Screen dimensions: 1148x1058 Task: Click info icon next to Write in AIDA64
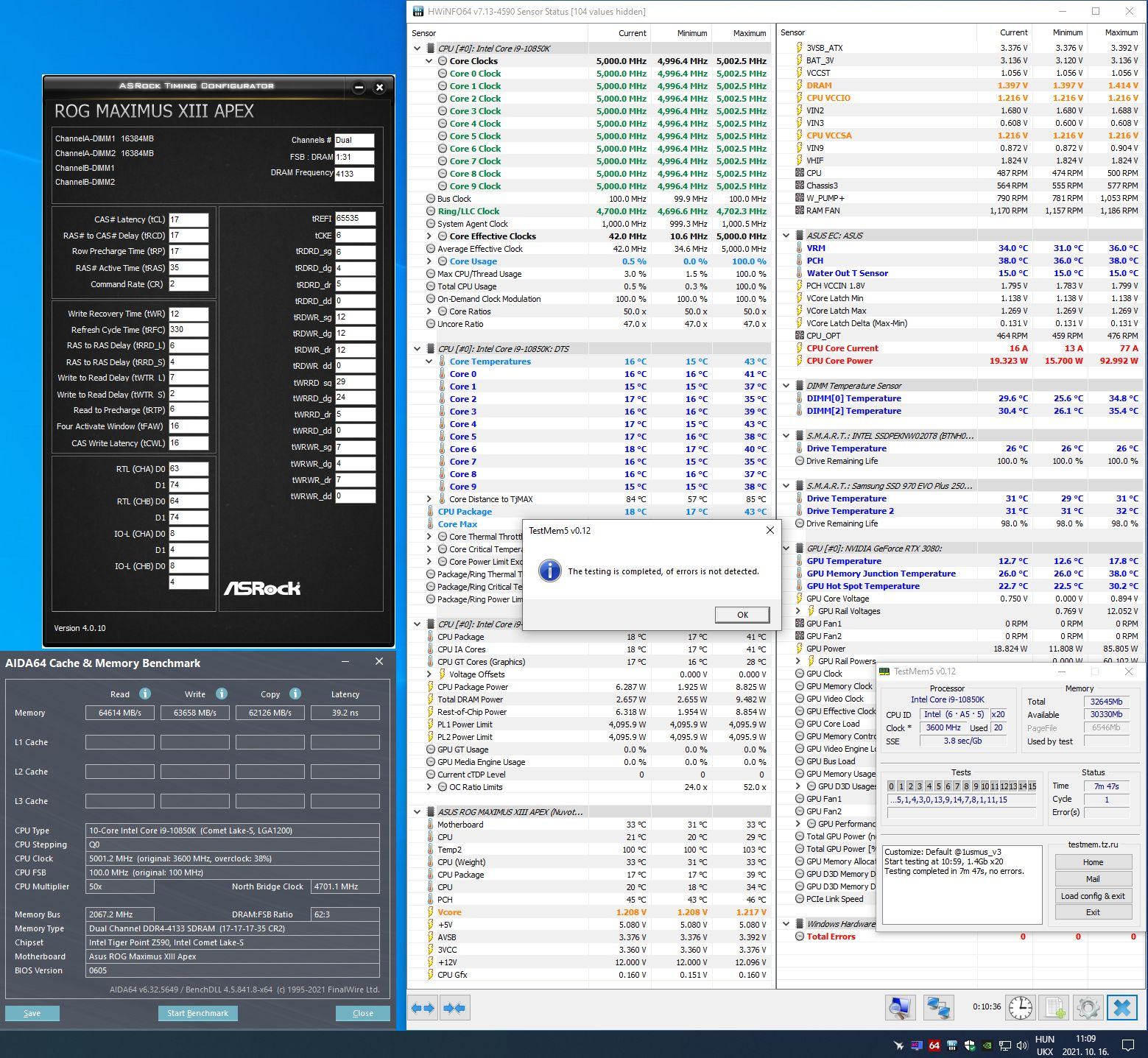[x=221, y=694]
